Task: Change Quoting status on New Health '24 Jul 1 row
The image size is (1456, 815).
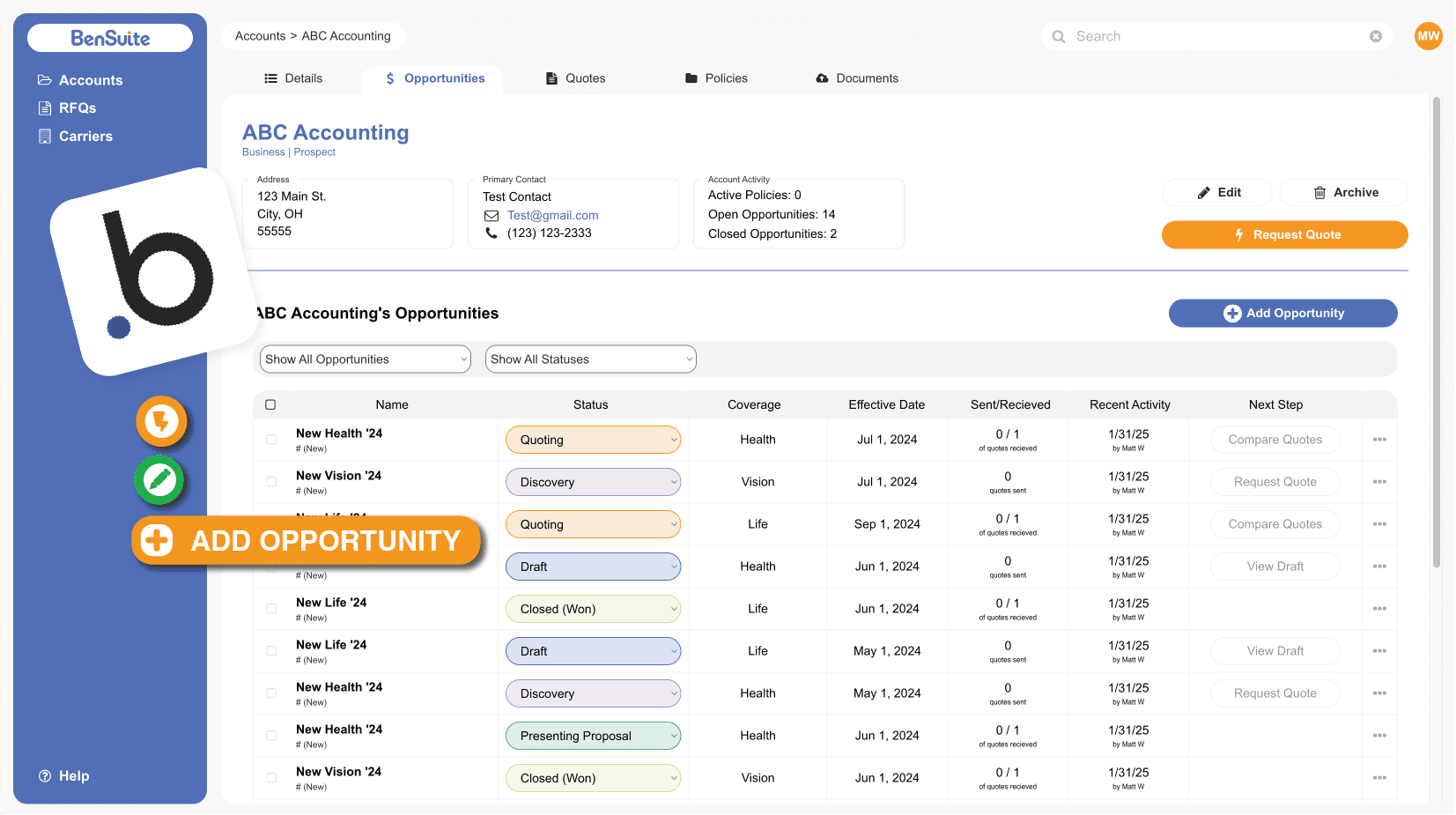Action: (x=593, y=440)
